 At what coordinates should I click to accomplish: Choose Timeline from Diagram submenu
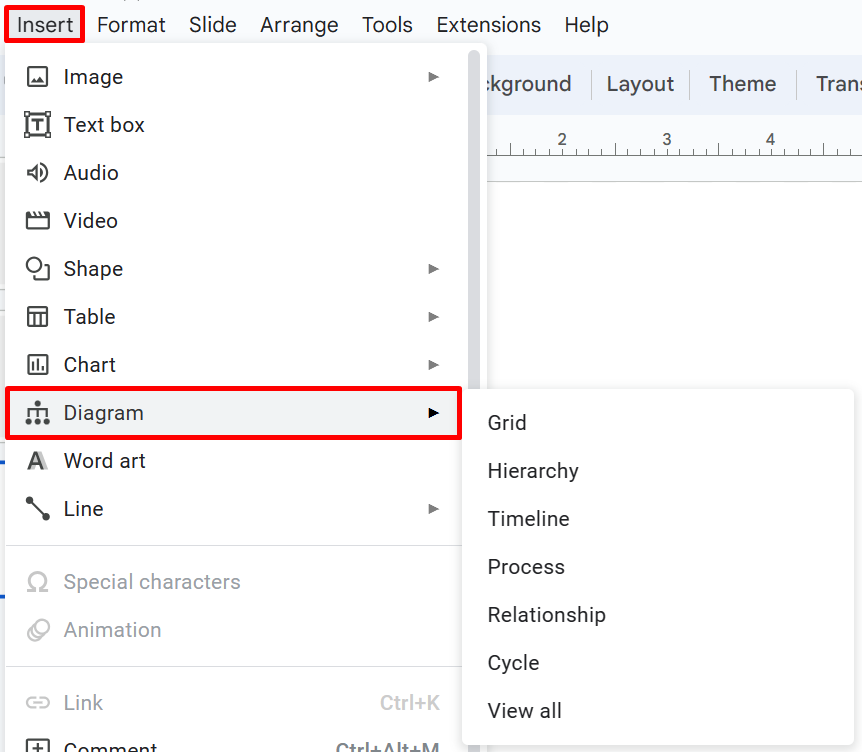tap(528, 519)
